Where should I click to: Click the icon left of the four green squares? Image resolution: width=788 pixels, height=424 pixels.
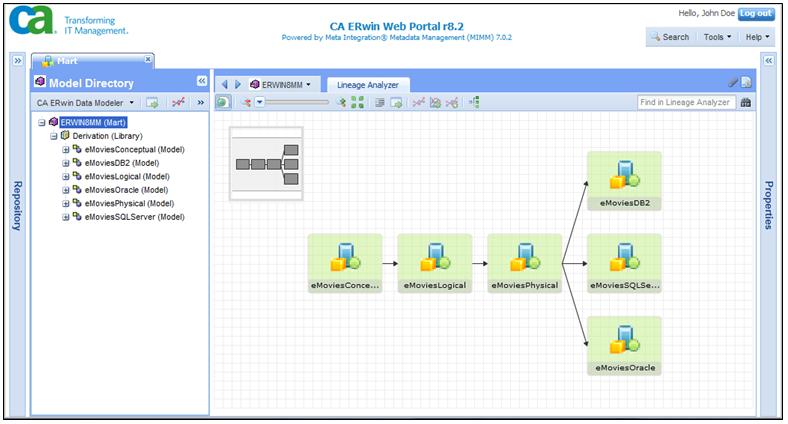tap(342, 102)
